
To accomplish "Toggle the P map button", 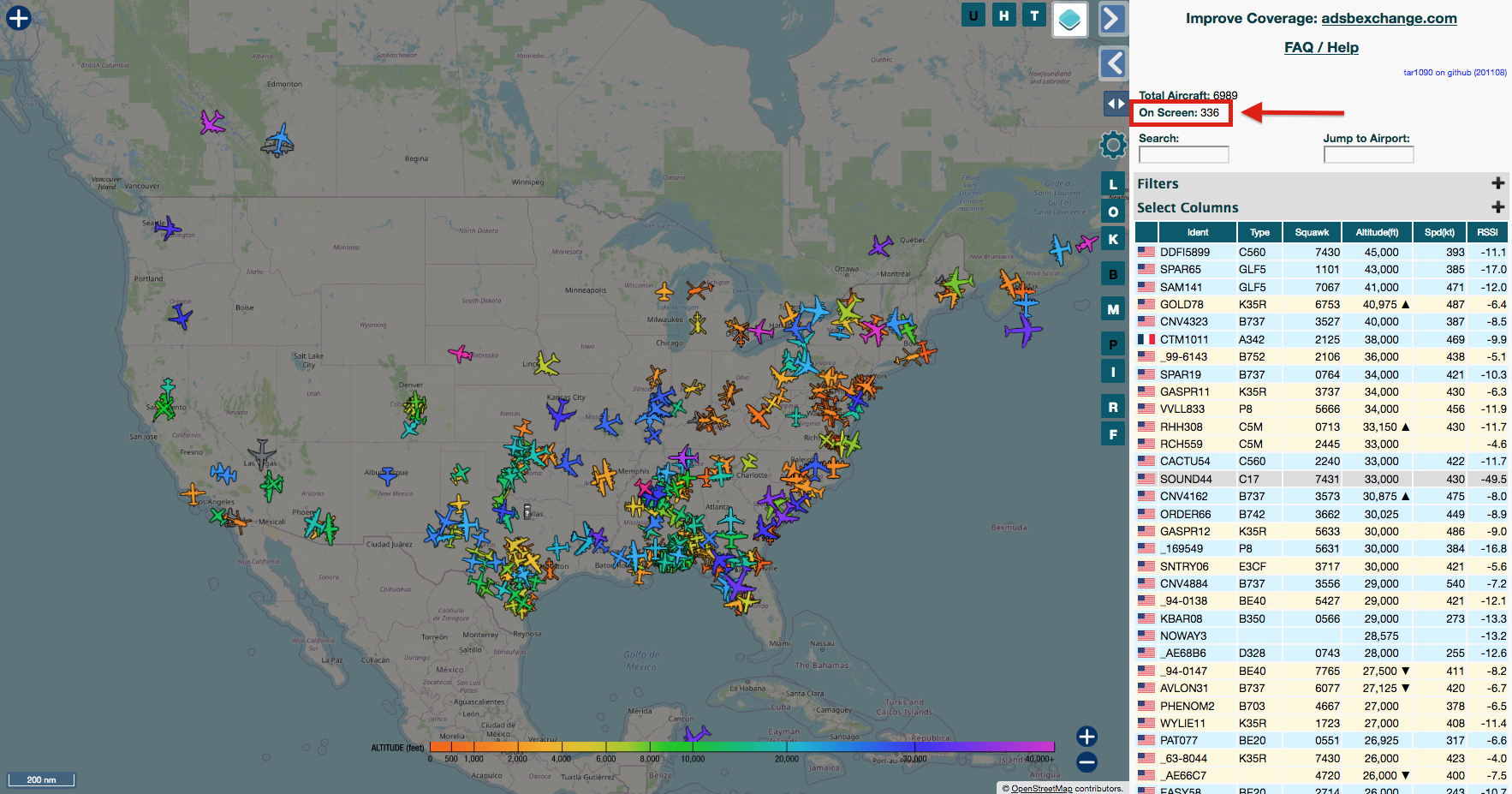I will coord(1113,344).
